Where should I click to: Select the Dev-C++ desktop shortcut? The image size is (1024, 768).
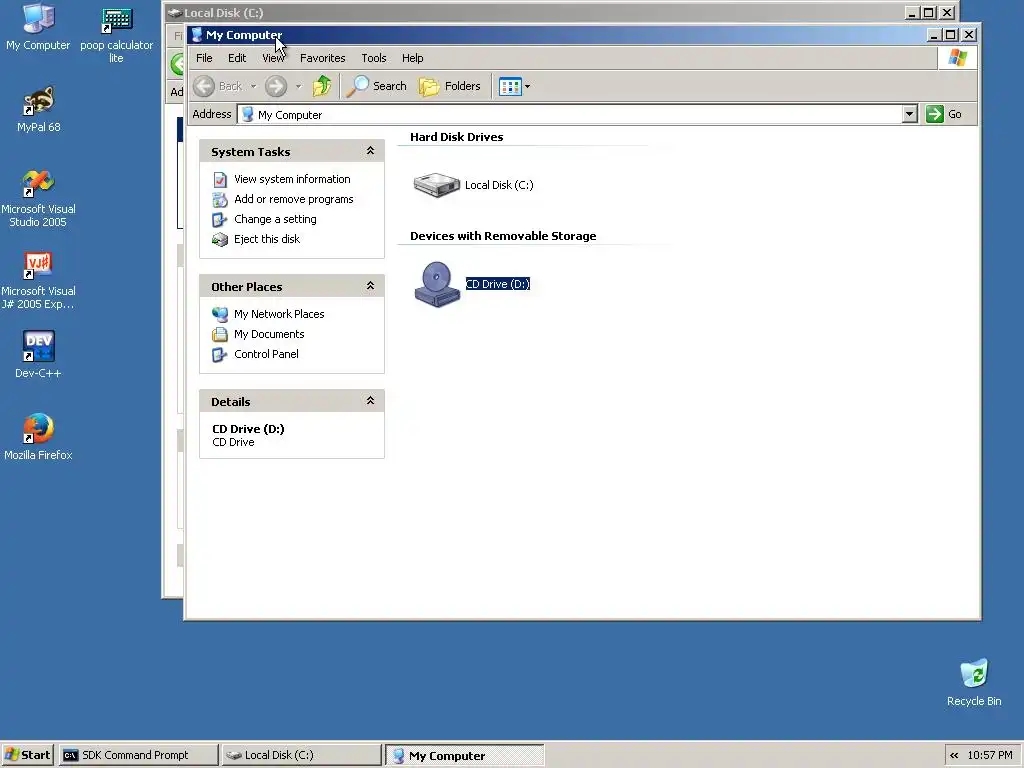(x=39, y=355)
